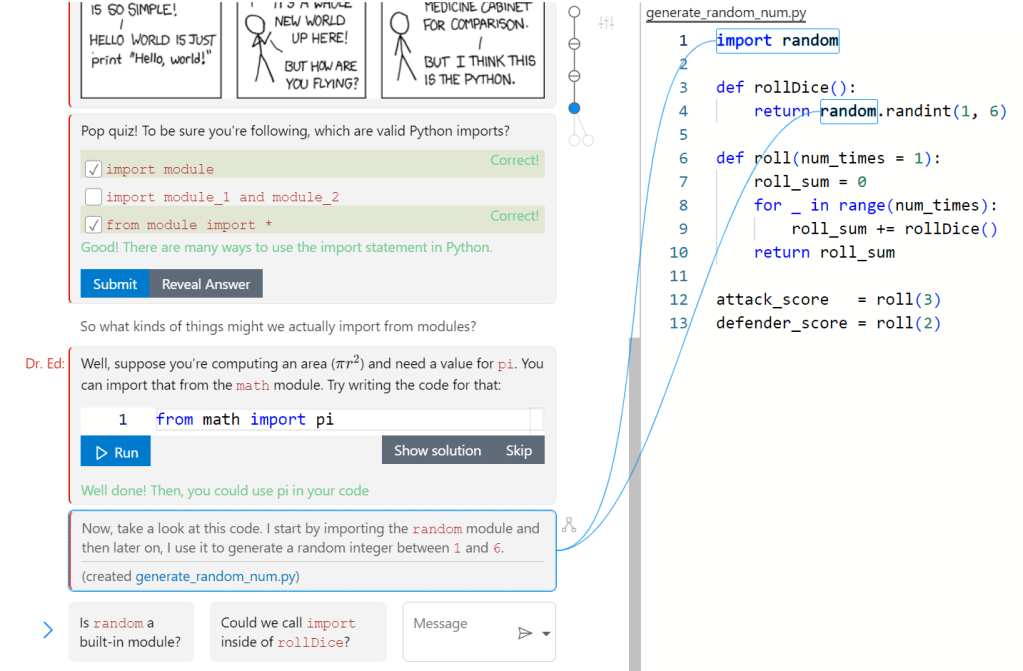Click the send message arrow icon
1023x671 pixels.
tap(525, 632)
